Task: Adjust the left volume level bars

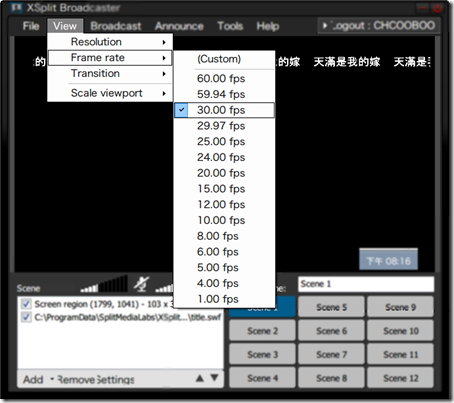Action: click(x=104, y=284)
